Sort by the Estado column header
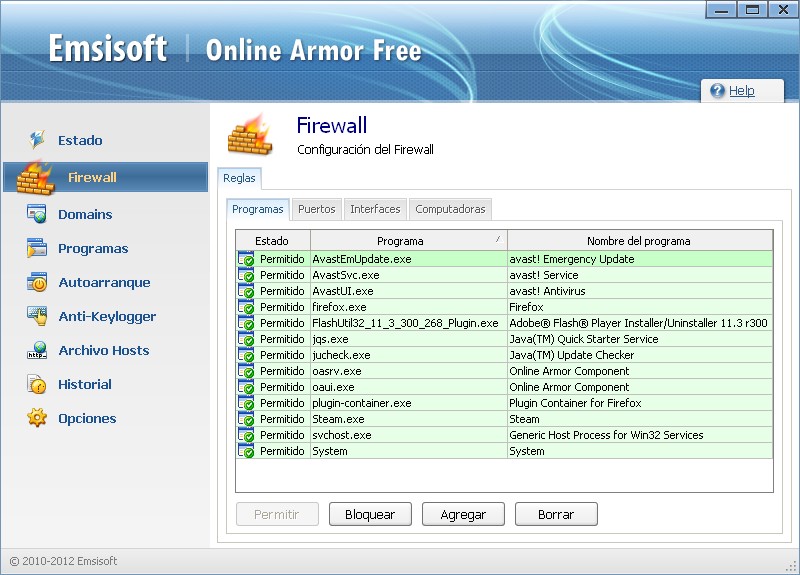The height and width of the screenshot is (575, 800). click(272, 241)
